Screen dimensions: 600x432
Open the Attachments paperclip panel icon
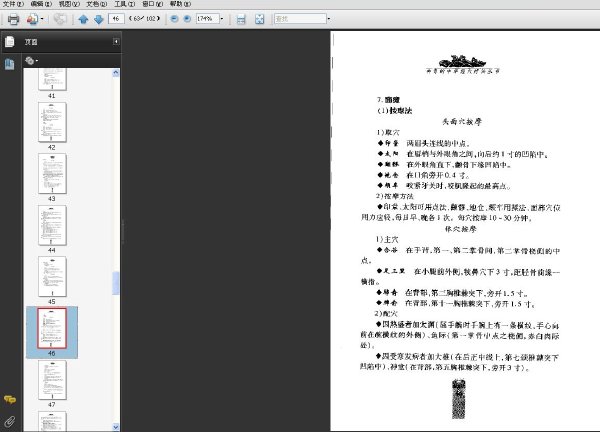10,422
